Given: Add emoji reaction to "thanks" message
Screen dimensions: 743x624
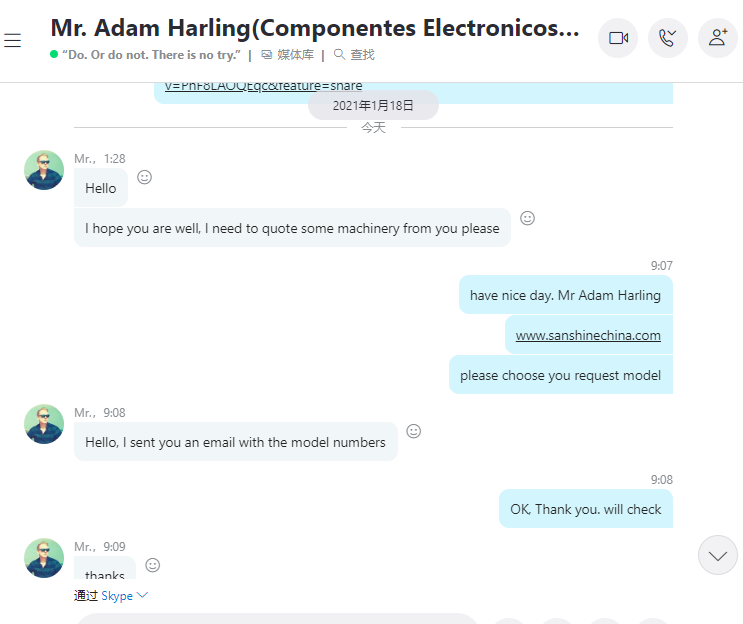Looking at the screenshot, I should (x=153, y=565).
